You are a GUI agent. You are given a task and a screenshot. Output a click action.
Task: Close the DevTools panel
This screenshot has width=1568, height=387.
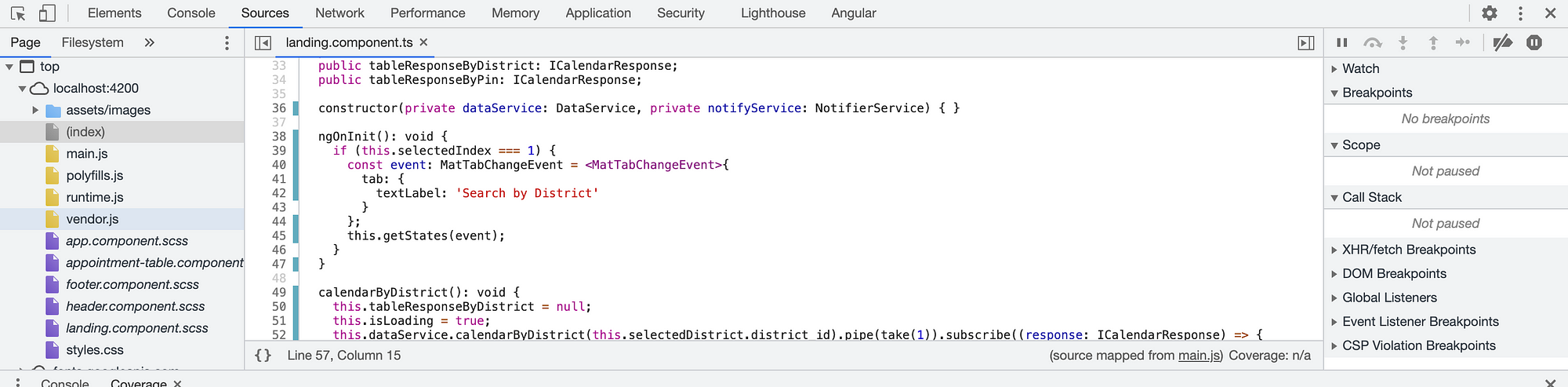(1550, 13)
